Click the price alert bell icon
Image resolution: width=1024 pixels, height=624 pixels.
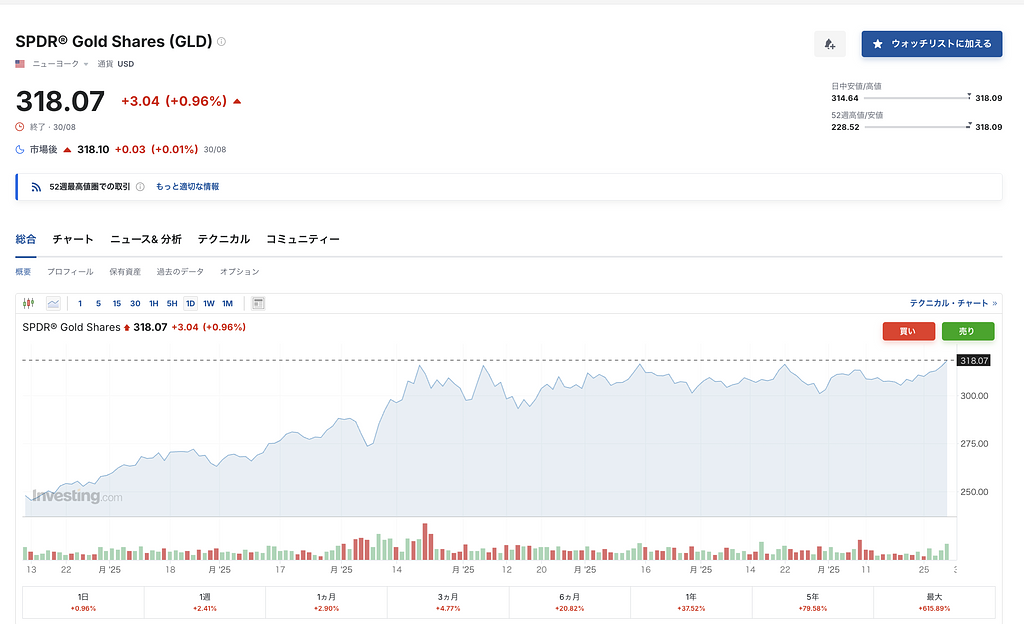pyautogui.click(x=829, y=44)
